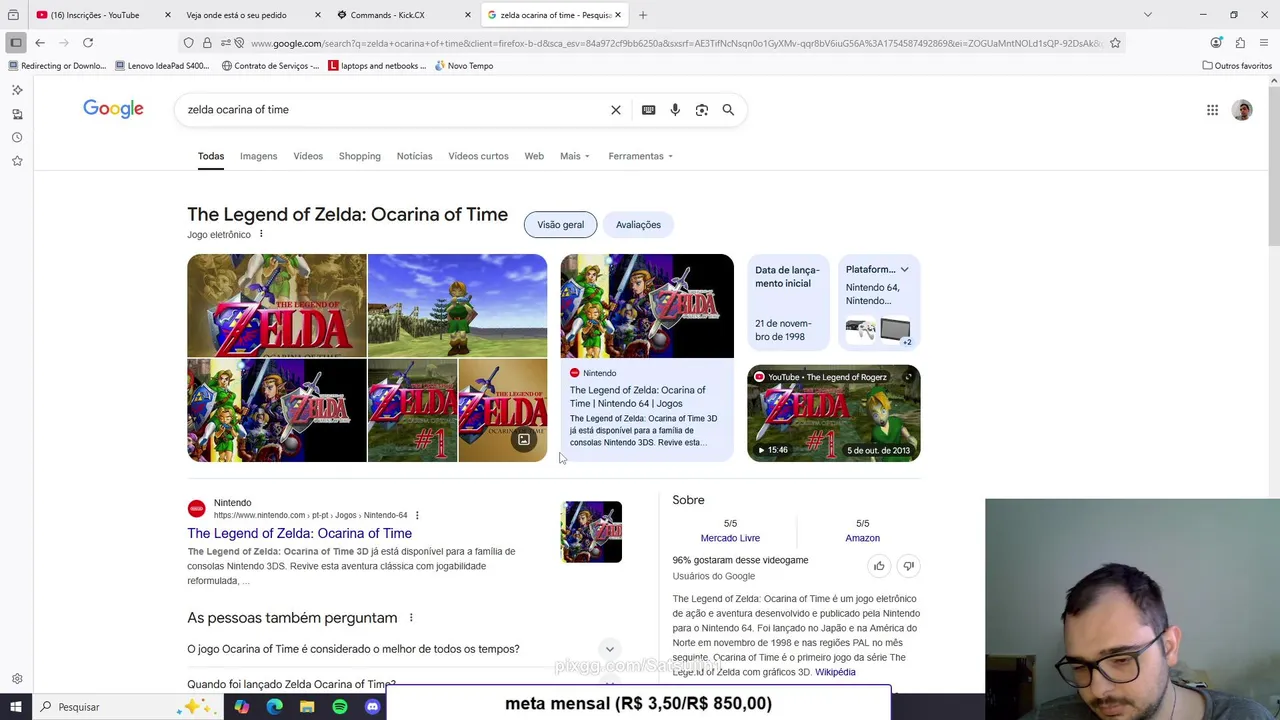1280x720 pixels.
Task: Play the Legend of Rogerz YouTube video
Action: click(x=834, y=413)
